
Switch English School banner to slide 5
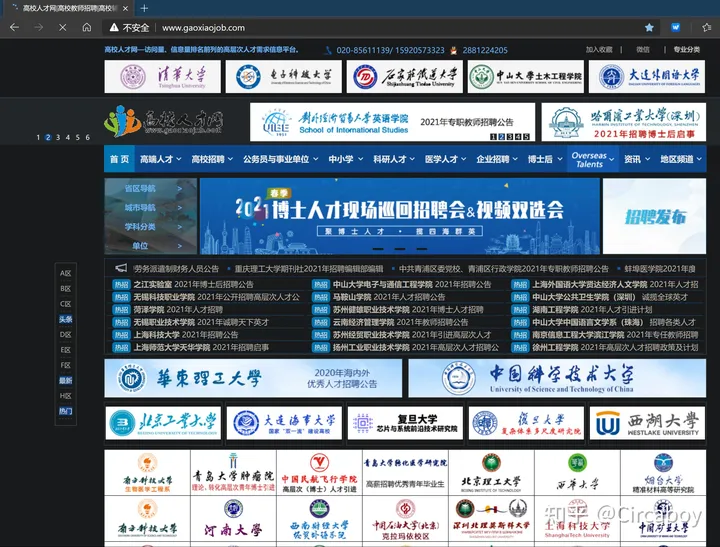tap(526, 136)
